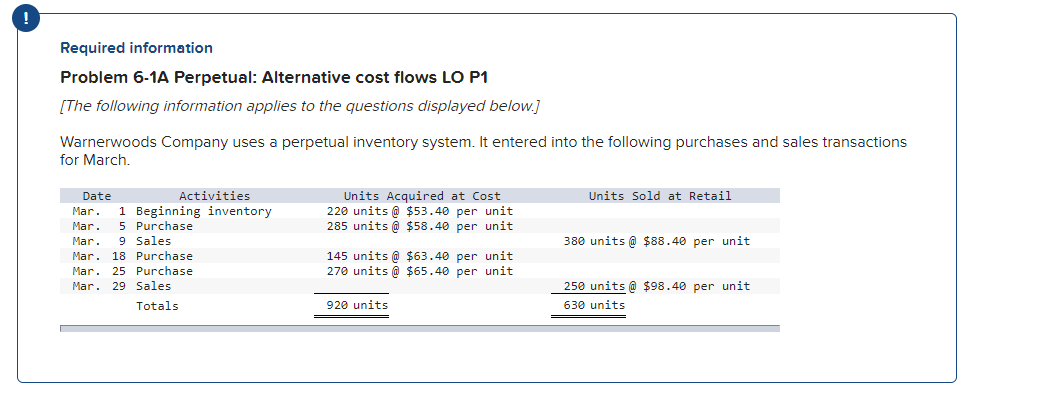Click '380 units @ $88.40 per unit'
This screenshot has height=397, width=1045.
tap(657, 241)
